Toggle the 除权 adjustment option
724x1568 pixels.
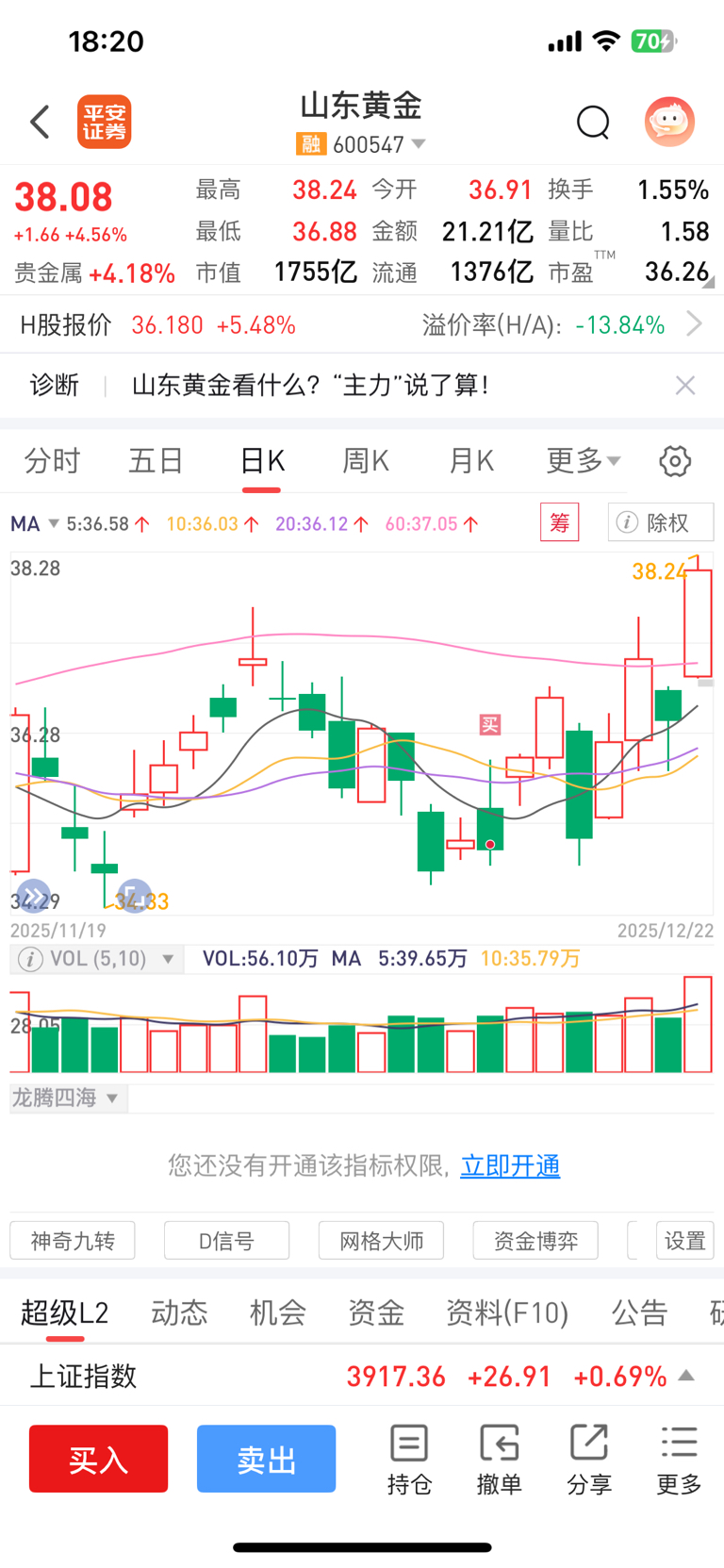point(662,522)
